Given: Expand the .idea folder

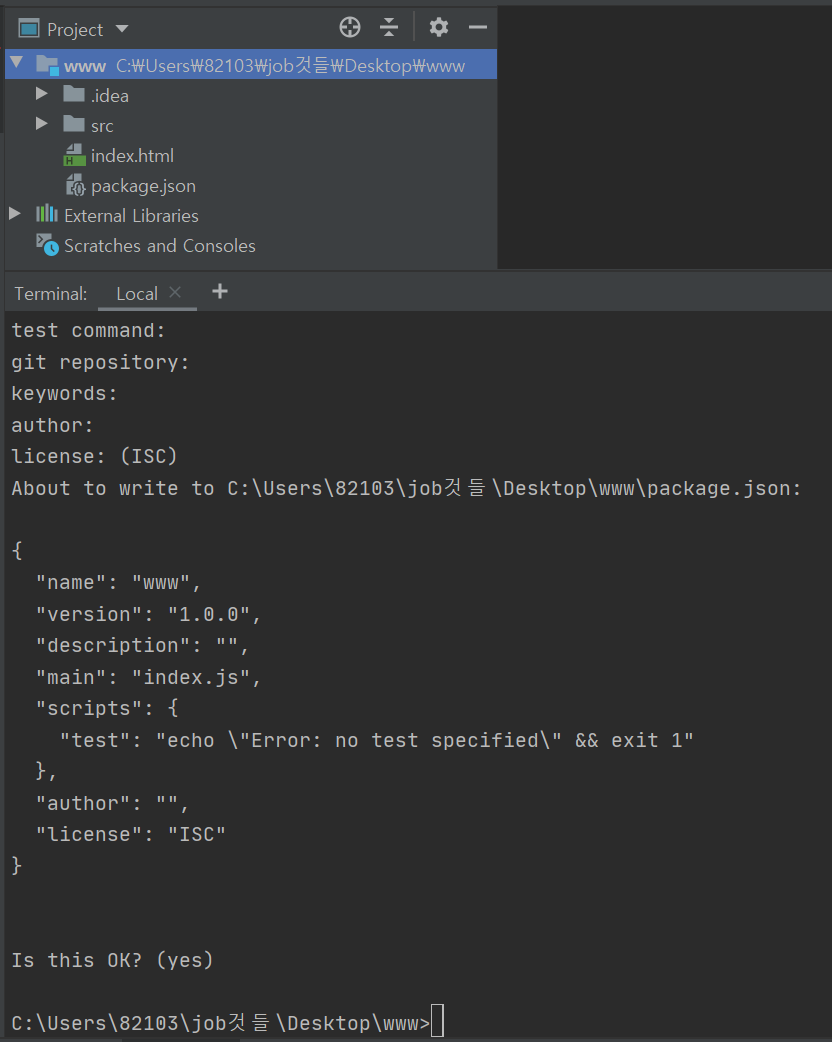Looking at the screenshot, I should tap(41, 94).
